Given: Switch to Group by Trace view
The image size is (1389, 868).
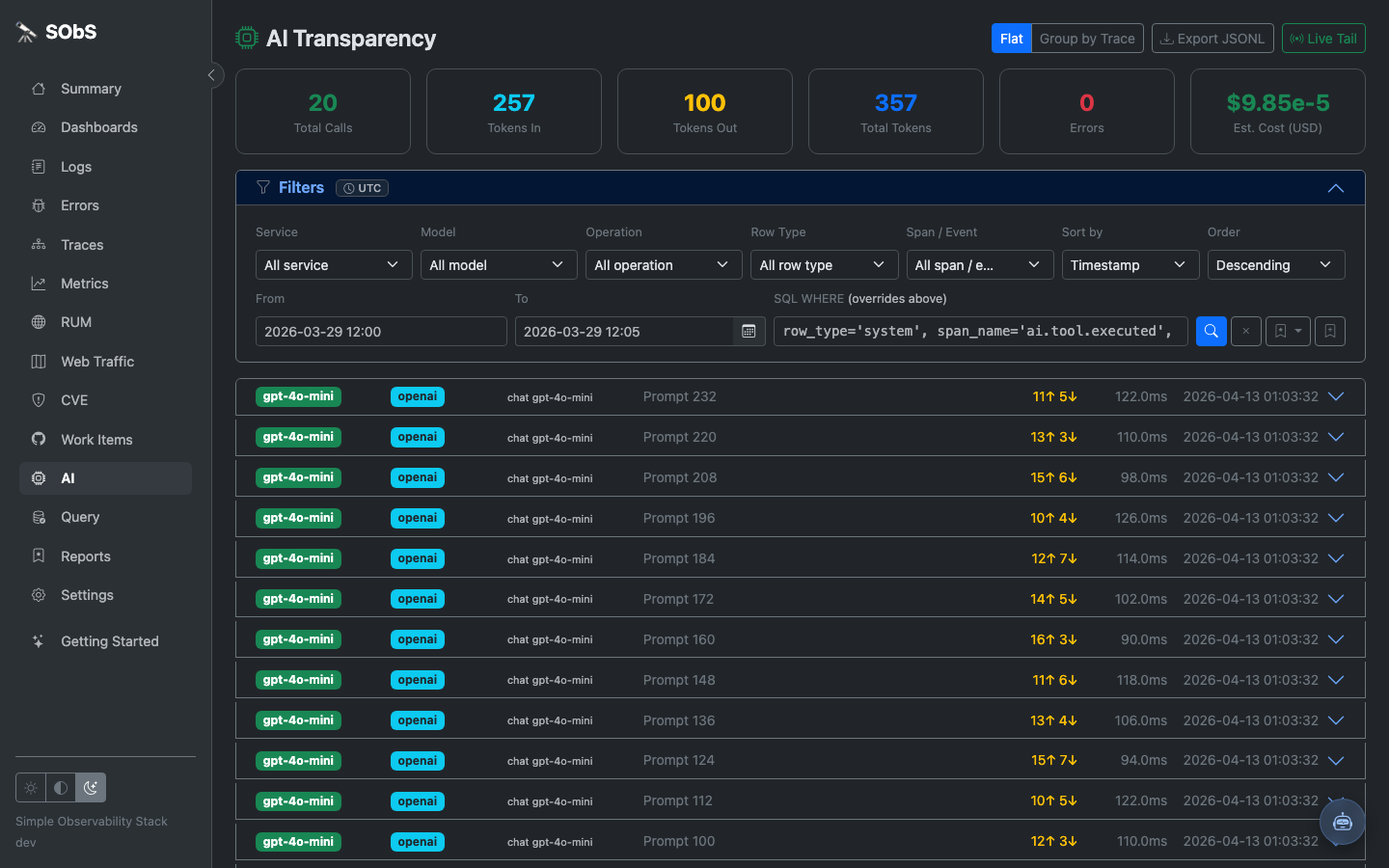Looking at the screenshot, I should click(1087, 39).
